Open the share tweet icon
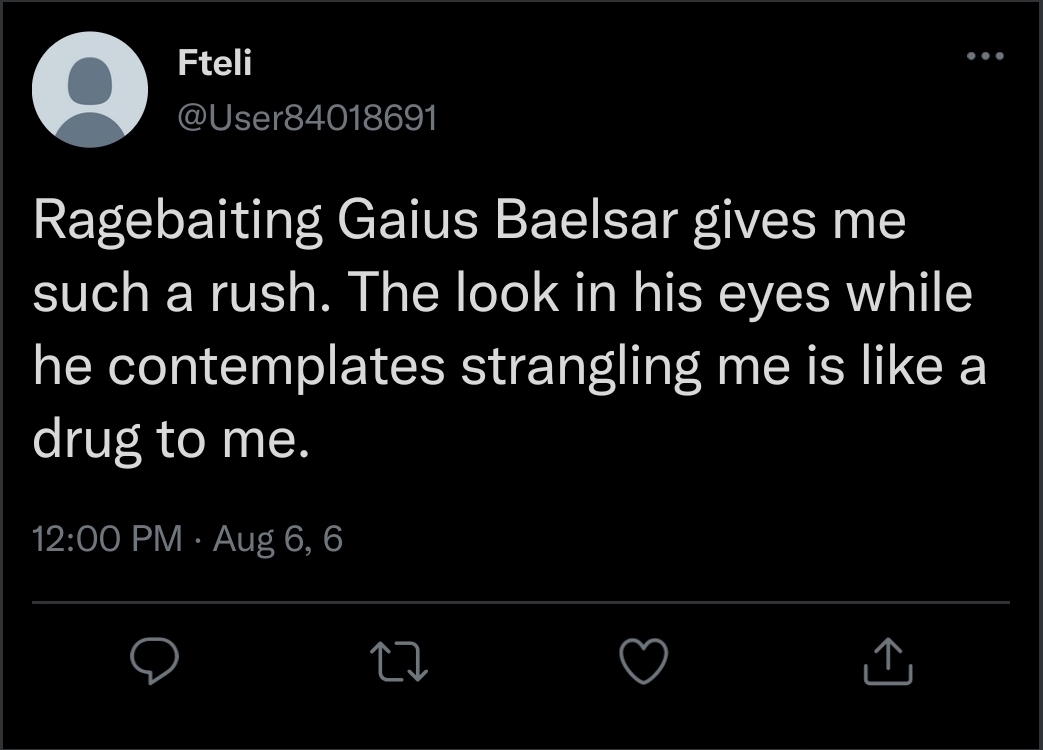Viewport: 1043px width, 750px height. tap(888, 661)
